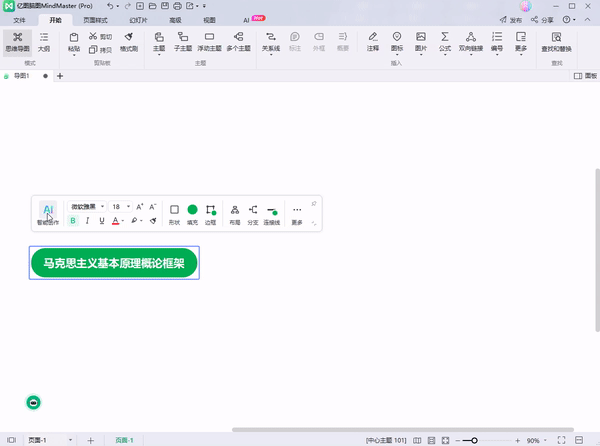Open the Help dropdown menu
The height and width of the screenshot is (446, 600).
click(569, 20)
